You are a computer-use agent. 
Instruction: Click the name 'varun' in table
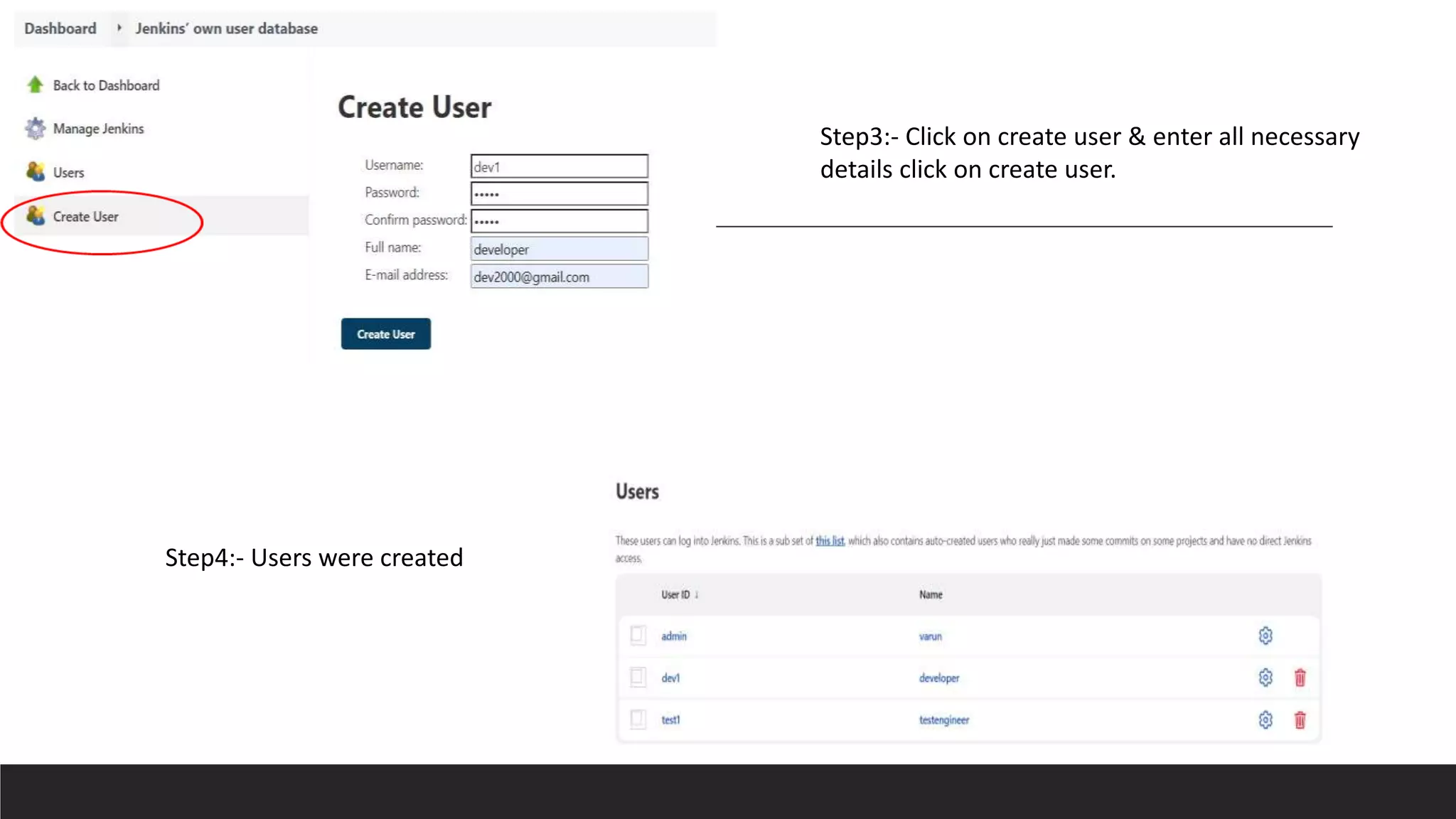[930, 636]
